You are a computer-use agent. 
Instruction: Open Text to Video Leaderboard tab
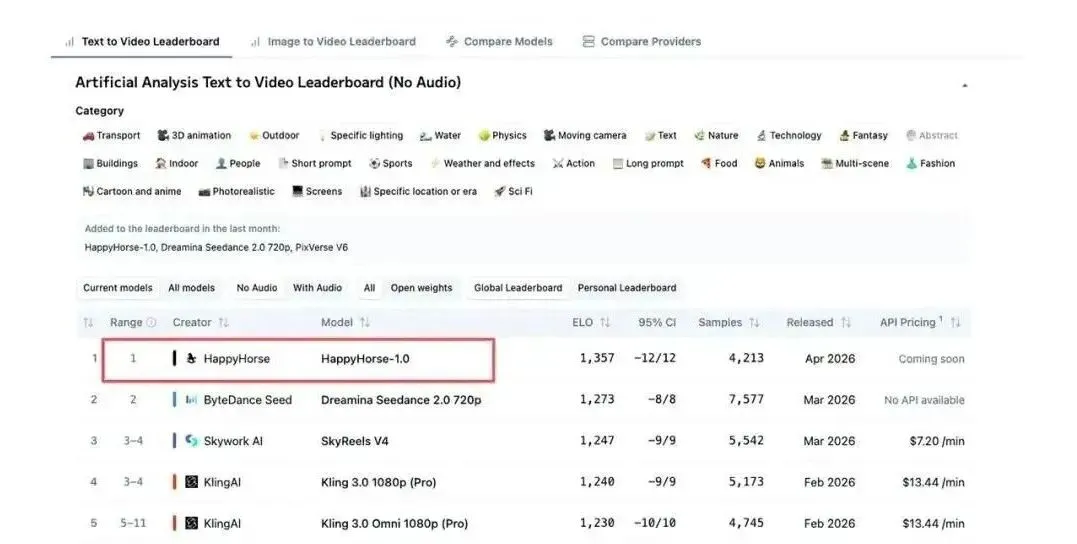(x=142, y=41)
